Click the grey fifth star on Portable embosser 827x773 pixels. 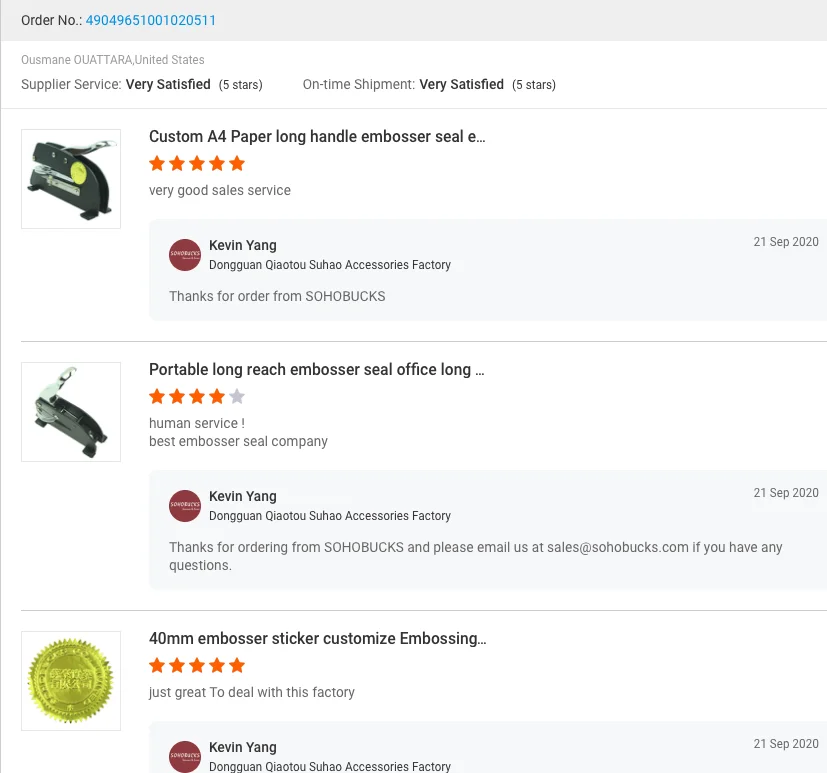(x=237, y=397)
